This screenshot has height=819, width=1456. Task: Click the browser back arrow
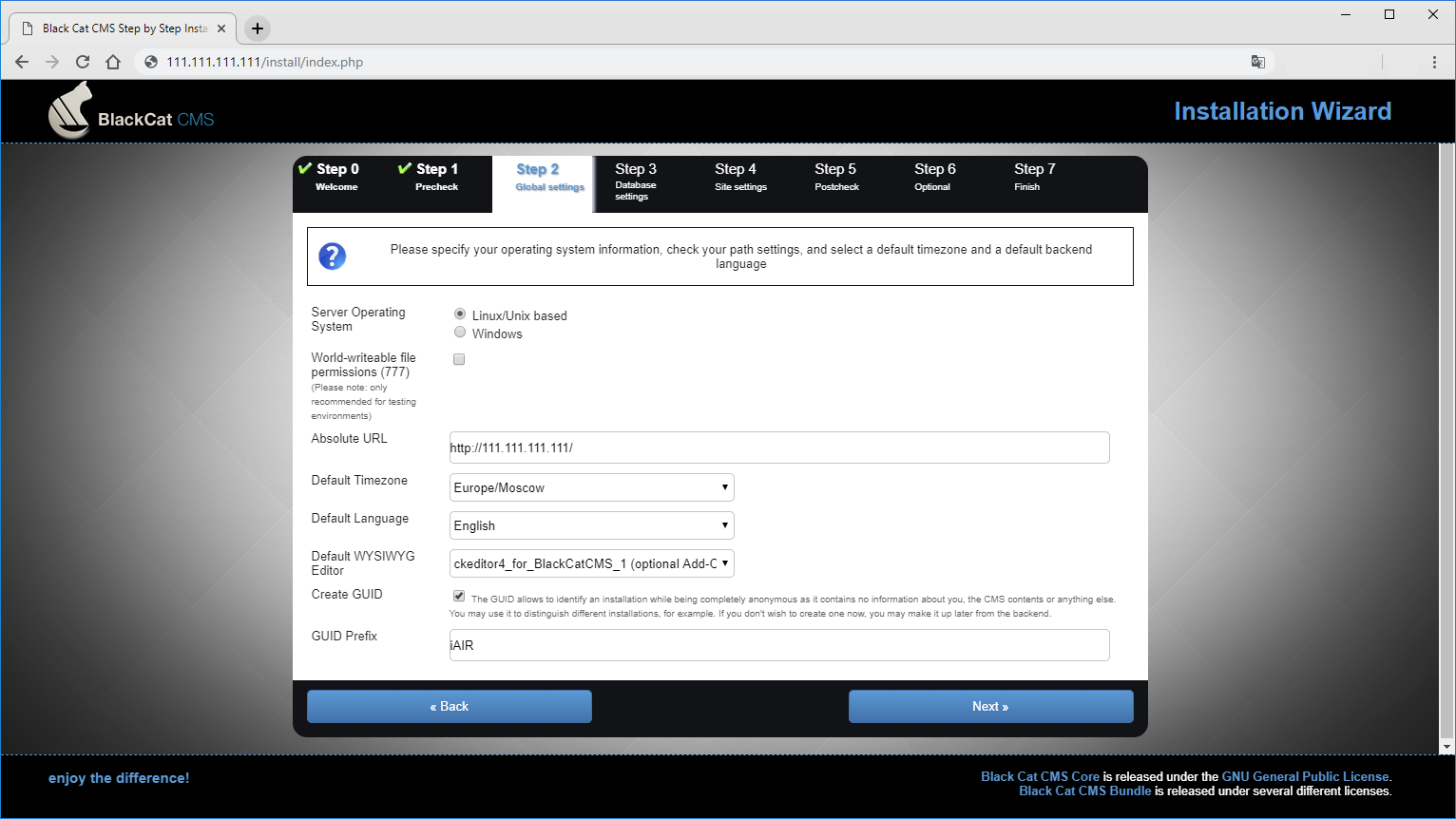click(x=22, y=62)
